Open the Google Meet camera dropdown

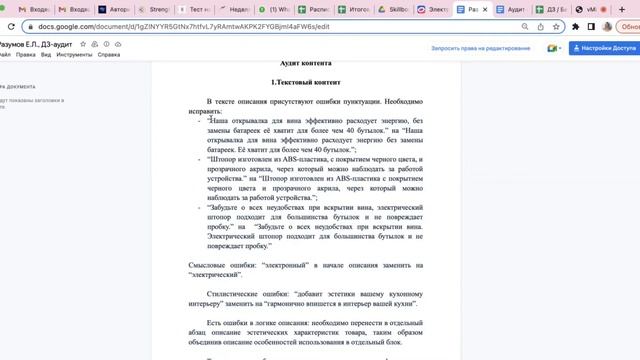coord(554,48)
